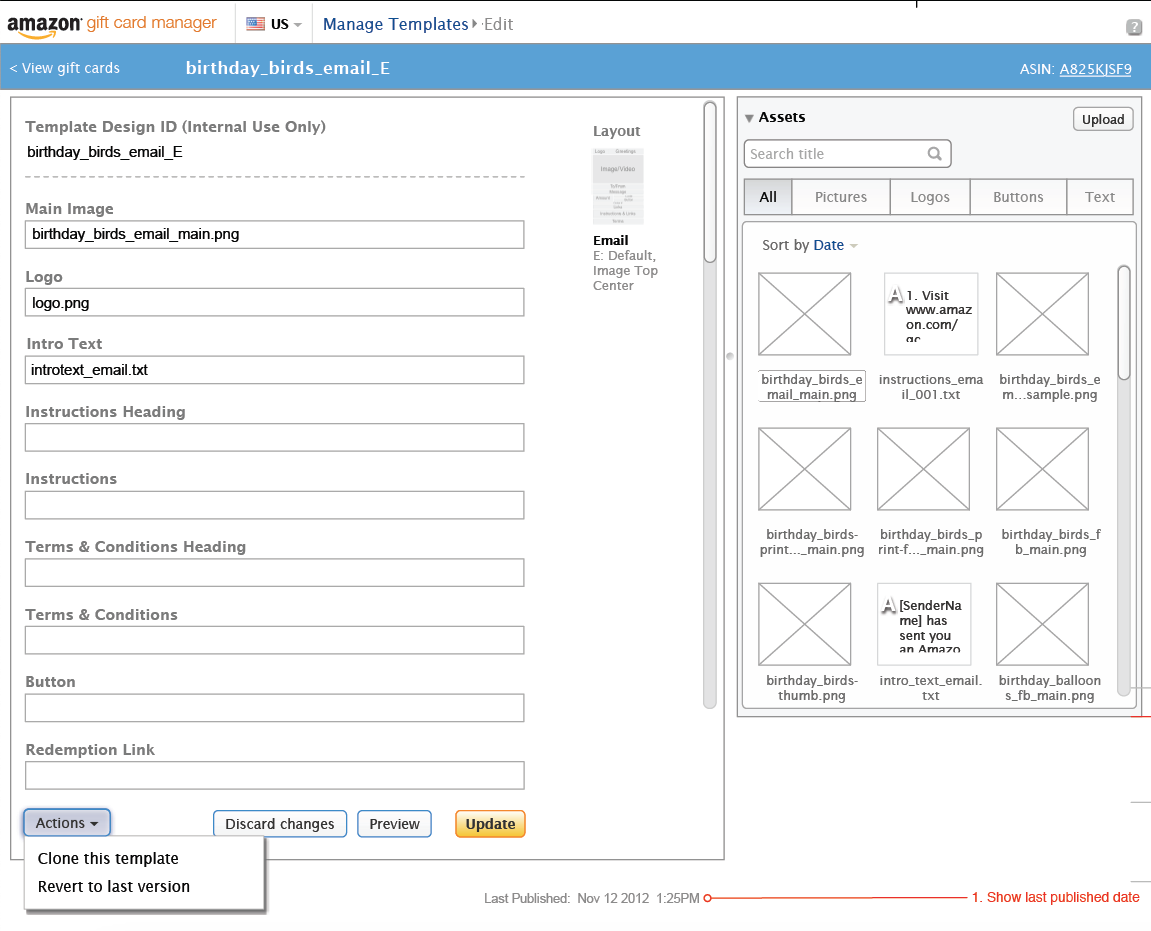This screenshot has width=1151, height=931.
Task: Click the Amazon gift card manager logo
Action: tap(112, 24)
